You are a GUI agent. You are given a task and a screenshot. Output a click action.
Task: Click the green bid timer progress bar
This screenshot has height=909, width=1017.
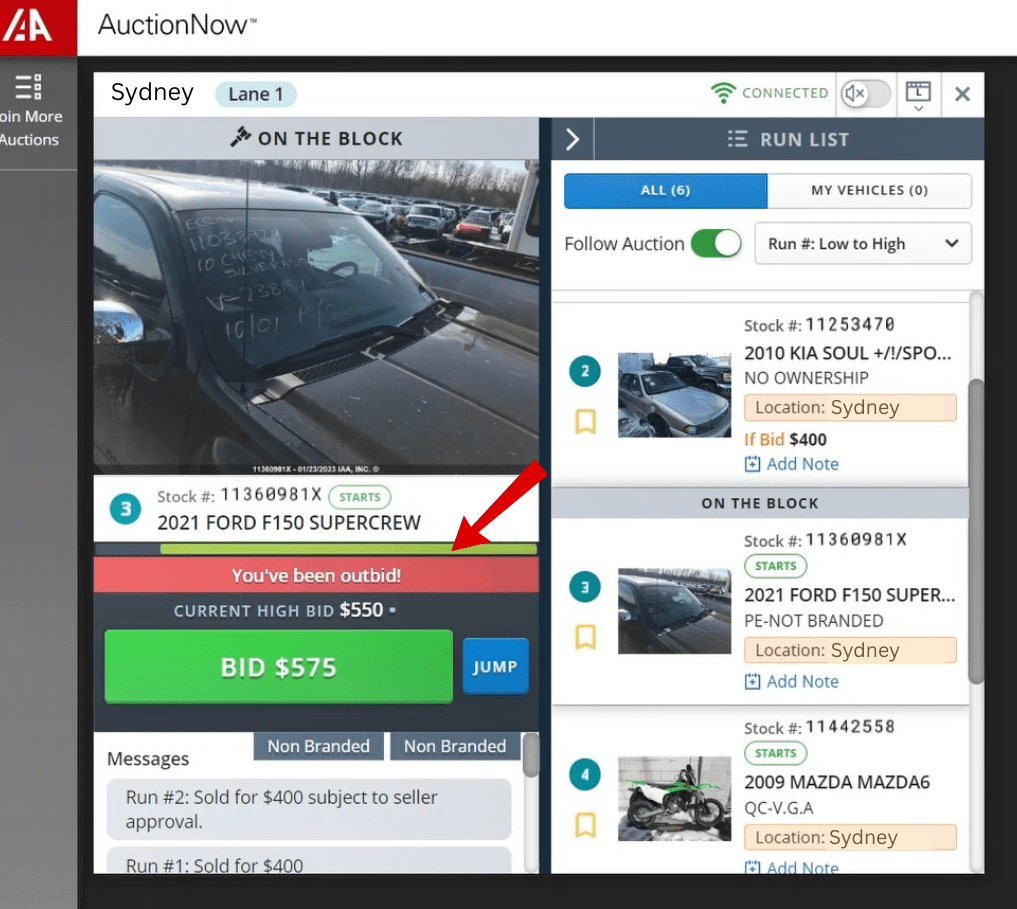[347, 549]
